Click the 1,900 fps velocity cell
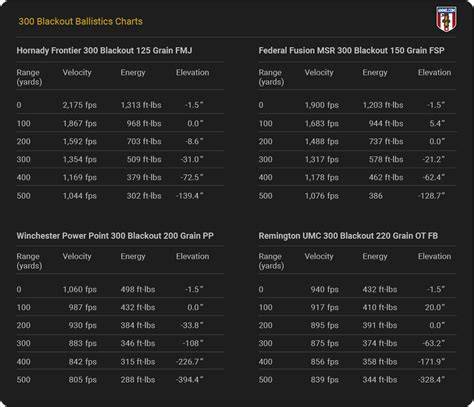Image resolution: width=474 pixels, height=407 pixels. coord(322,105)
